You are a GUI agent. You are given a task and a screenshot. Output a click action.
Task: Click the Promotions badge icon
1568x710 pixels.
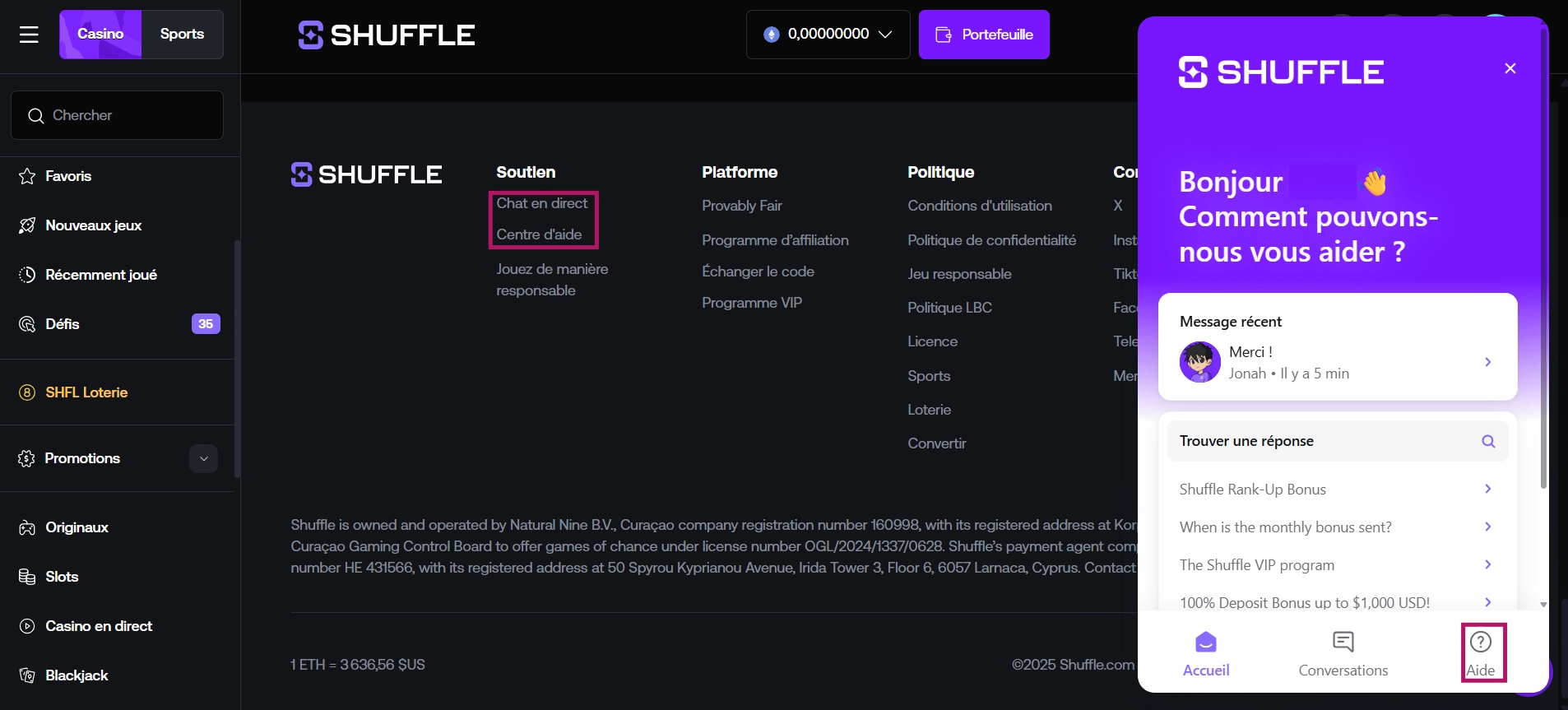coord(26,458)
